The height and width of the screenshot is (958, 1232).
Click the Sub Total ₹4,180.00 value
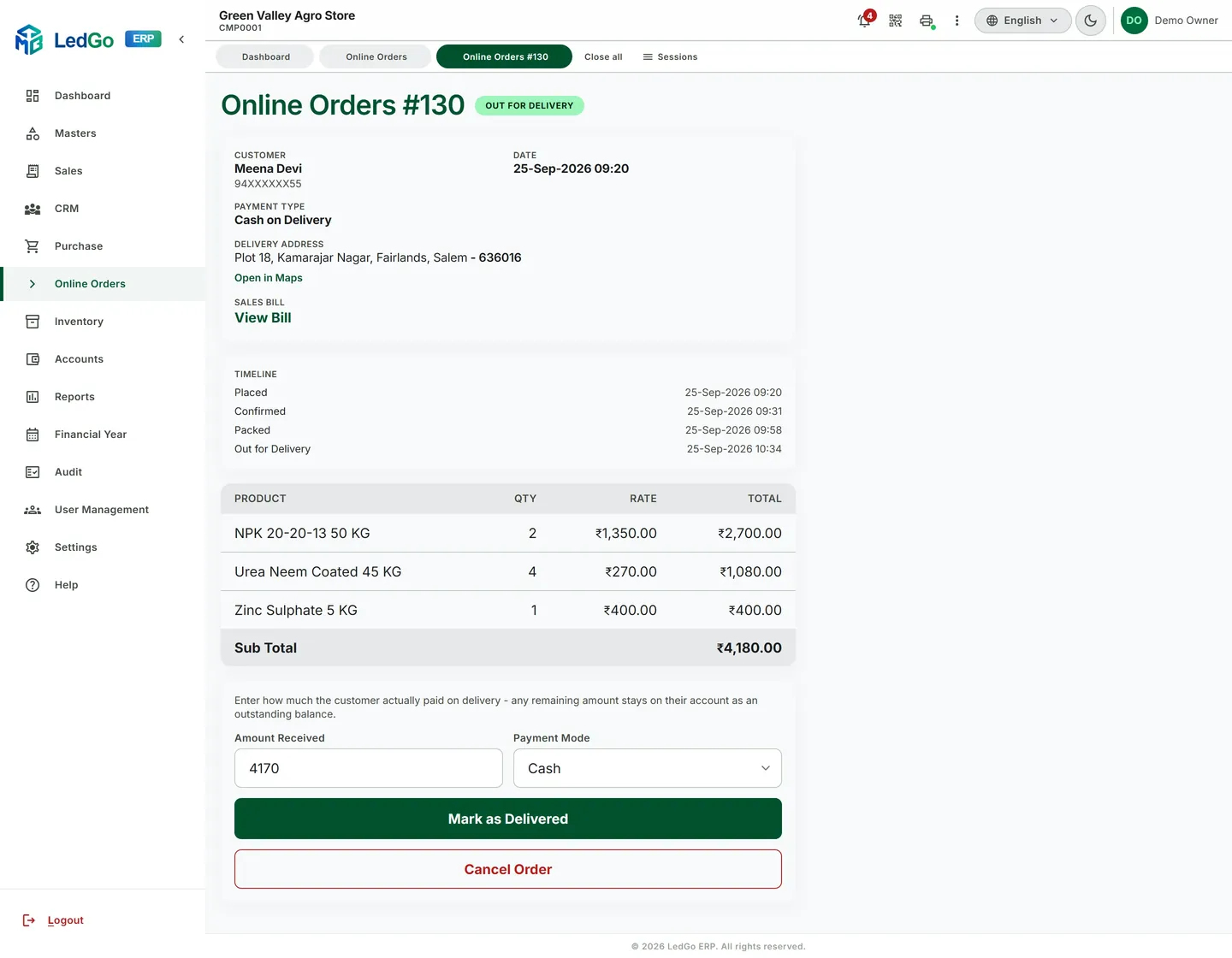[x=749, y=648]
